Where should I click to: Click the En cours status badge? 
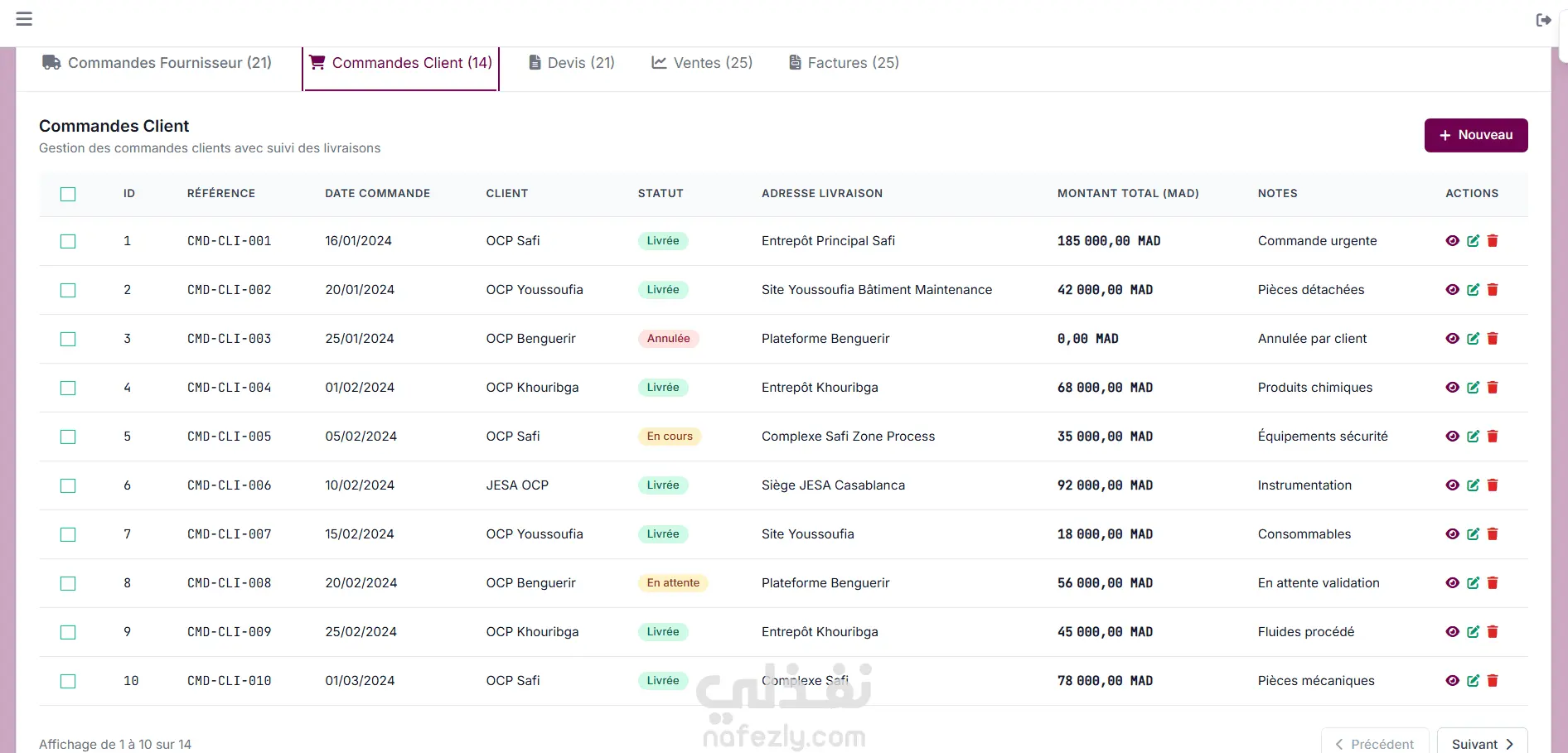tap(670, 437)
